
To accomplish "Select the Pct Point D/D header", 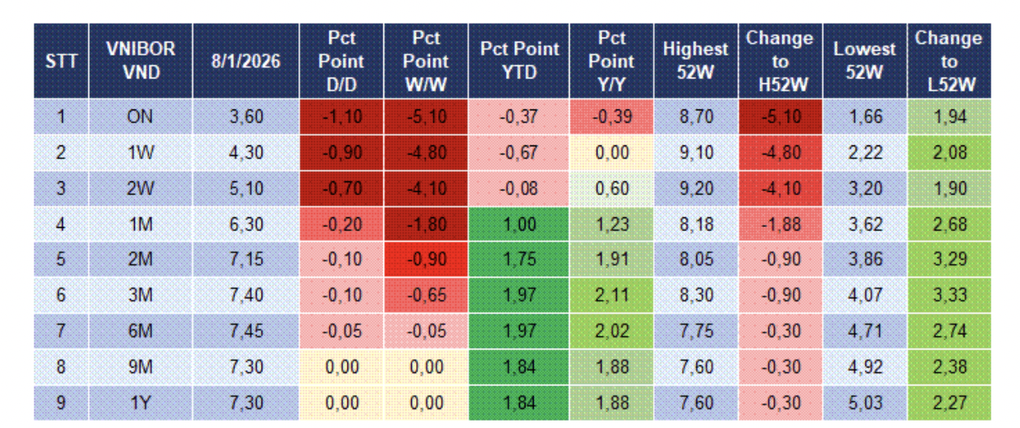I will point(342,60).
